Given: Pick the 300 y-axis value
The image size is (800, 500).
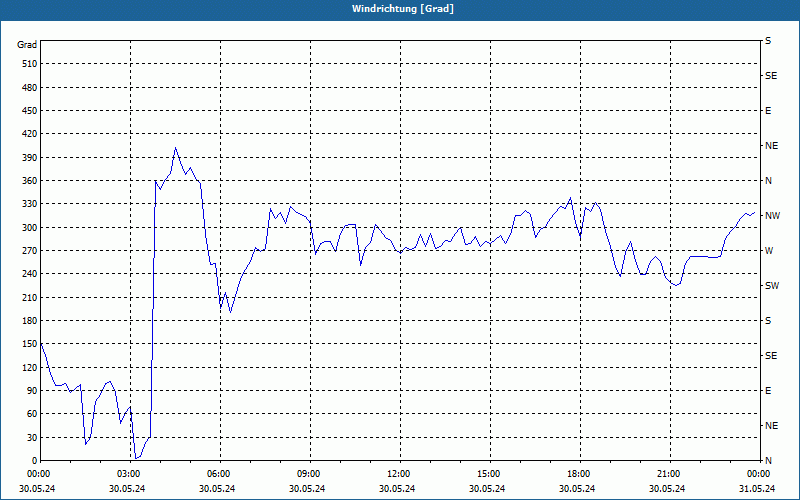Looking at the screenshot, I should click(30, 228).
